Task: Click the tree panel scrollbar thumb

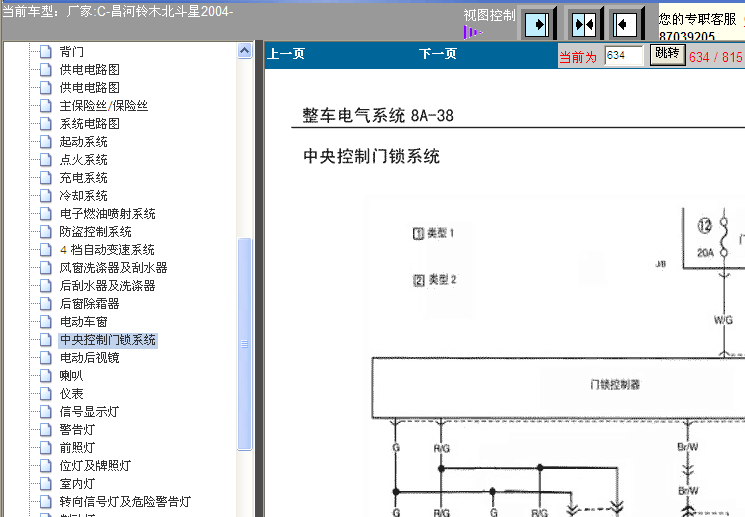Action: click(x=245, y=344)
